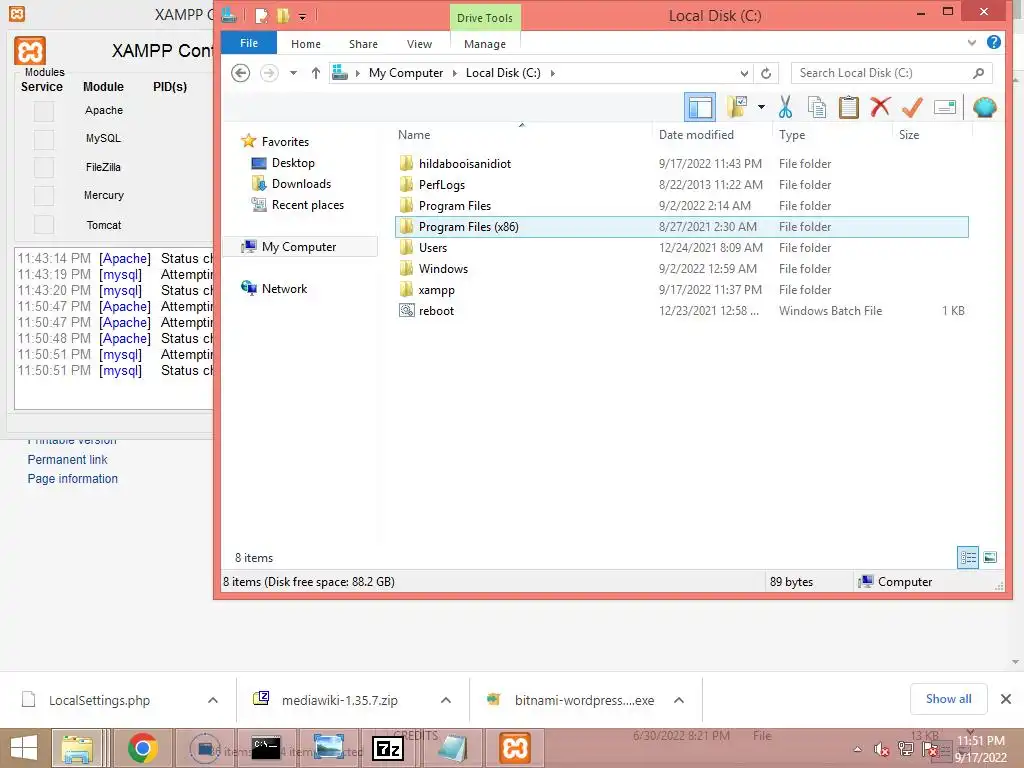Screen dimensions: 1024x768
Task: Close the Chrome downloads bar
Action: (x=1006, y=699)
